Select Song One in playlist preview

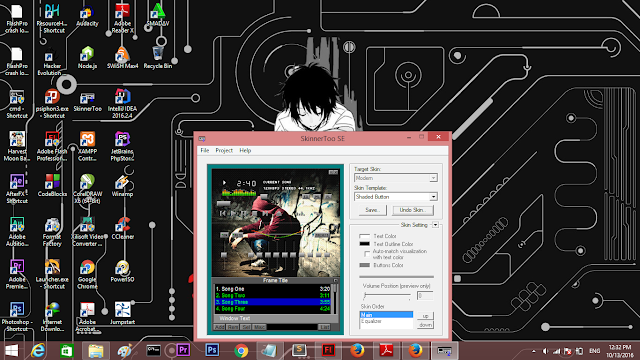(273, 289)
